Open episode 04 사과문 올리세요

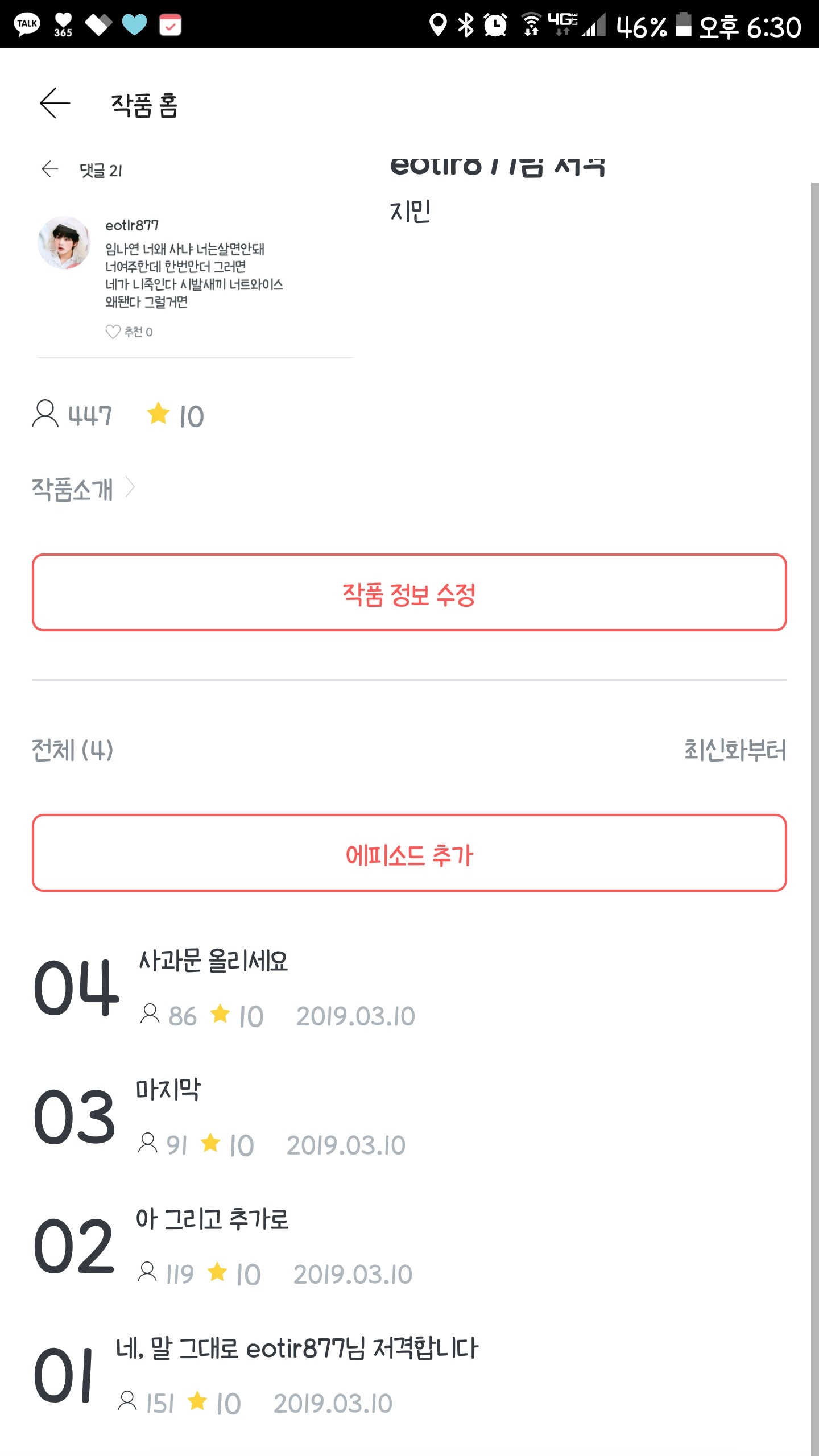213,961
